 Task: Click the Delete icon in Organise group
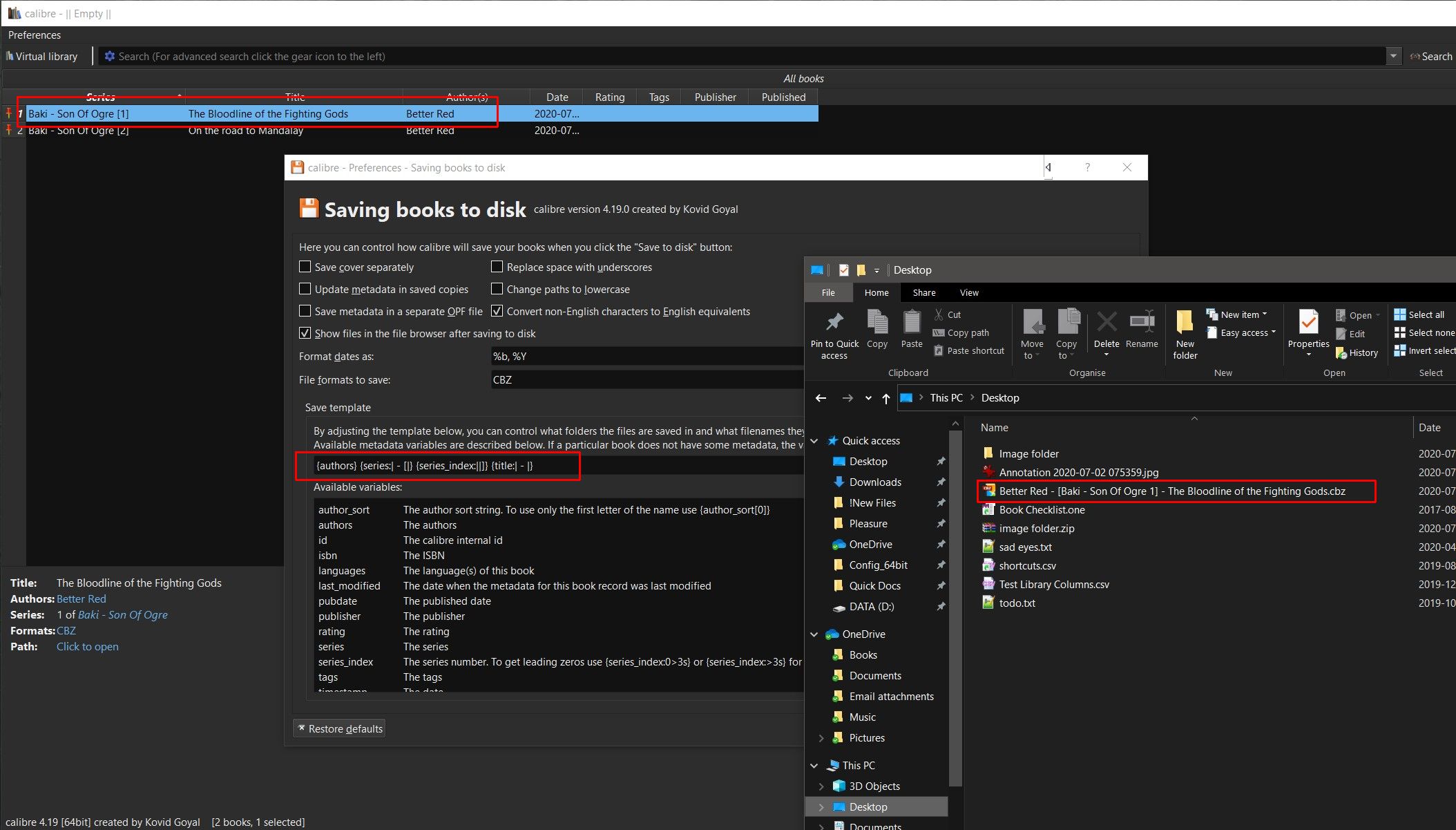click(x=1106, y=322)
